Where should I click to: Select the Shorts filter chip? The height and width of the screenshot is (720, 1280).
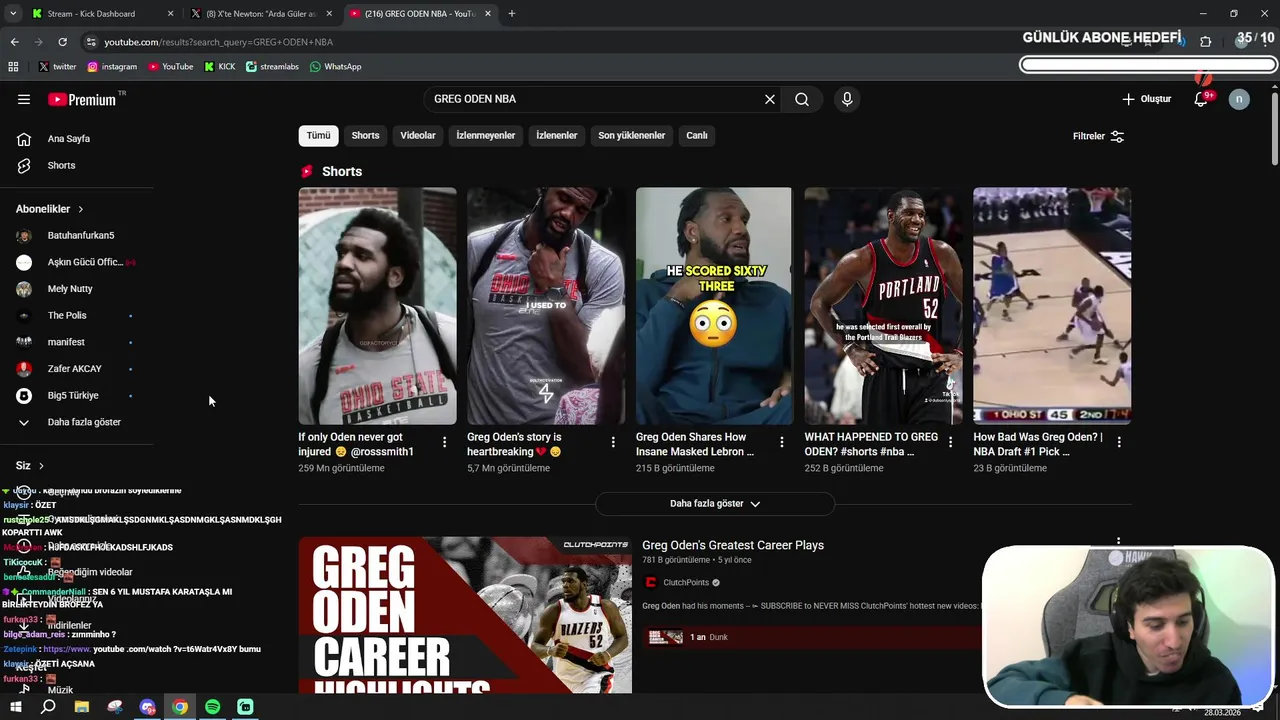pos(365,135)
